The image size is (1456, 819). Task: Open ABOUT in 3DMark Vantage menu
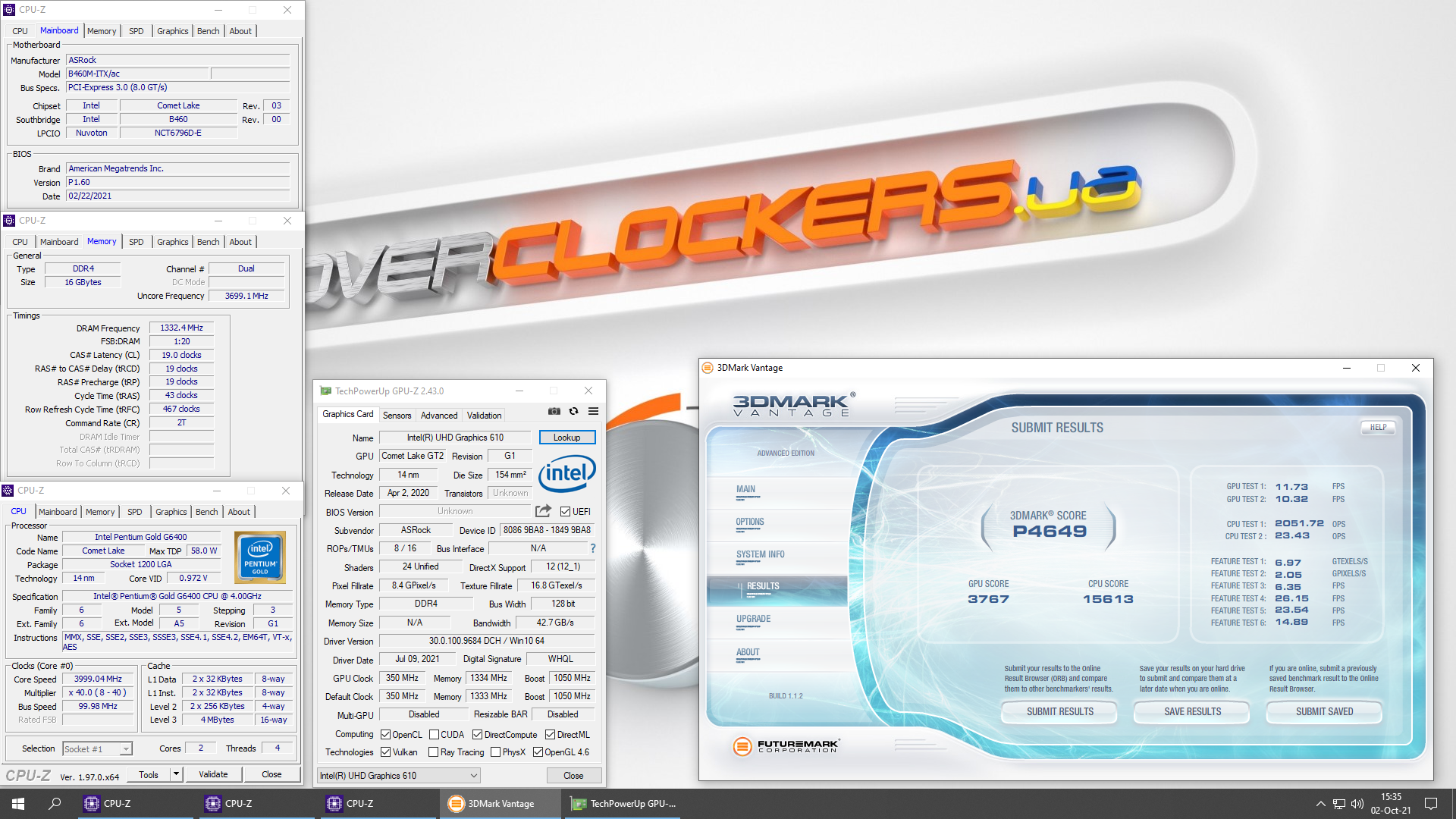tap(748, 652)
